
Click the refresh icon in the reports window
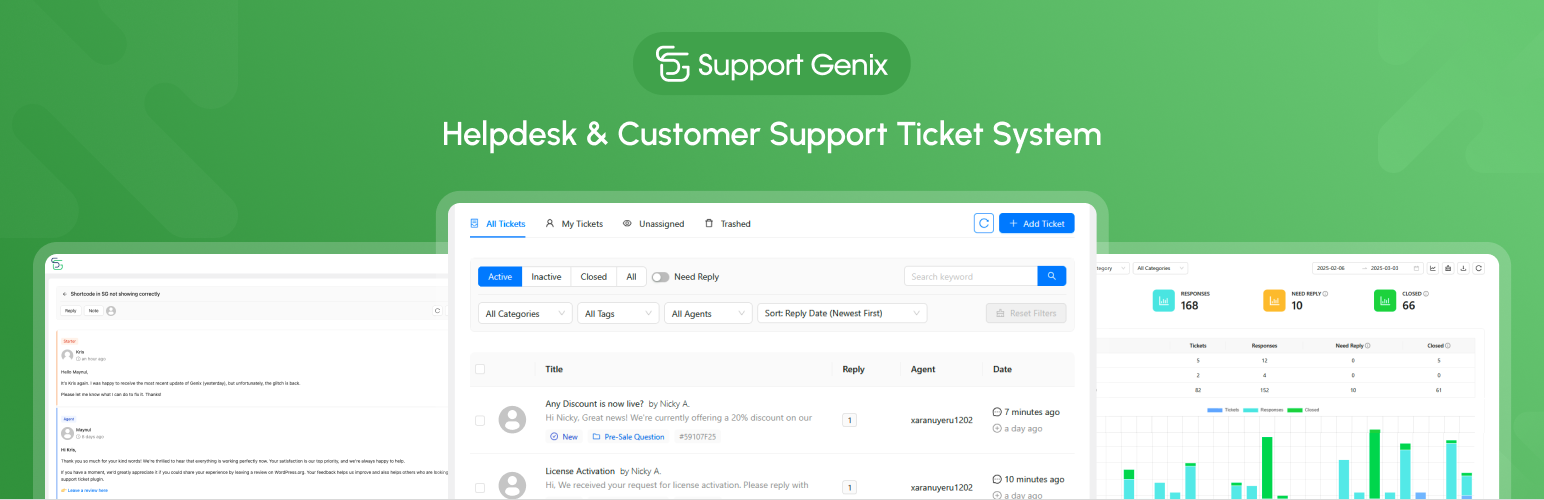(1479, 268)
